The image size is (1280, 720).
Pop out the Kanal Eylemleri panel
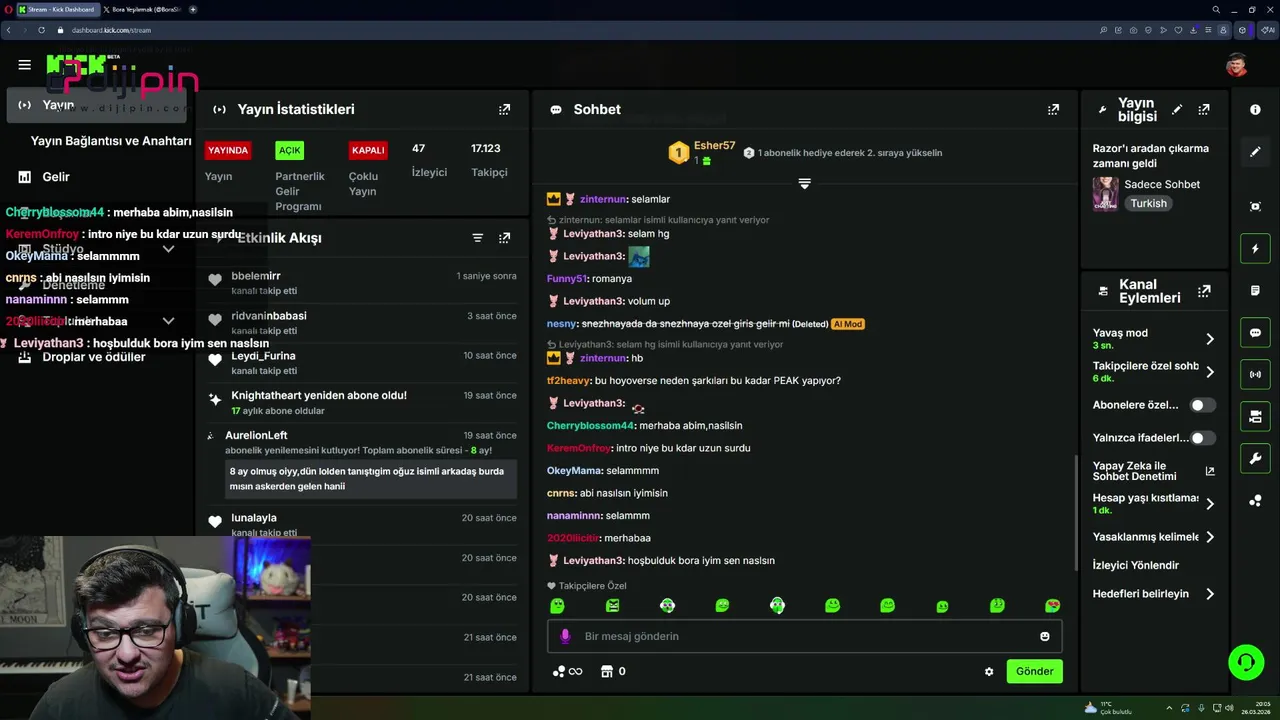(x=1204, y=291)
